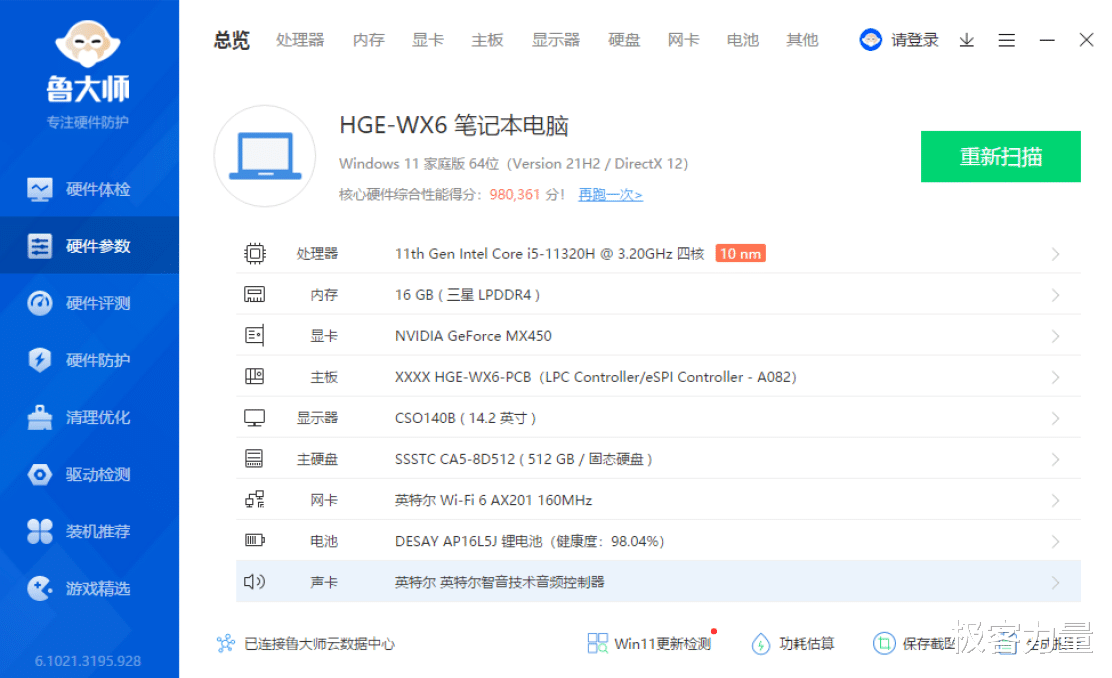Click 已连接鲁大师云数据中心 status text

point(319,643)
